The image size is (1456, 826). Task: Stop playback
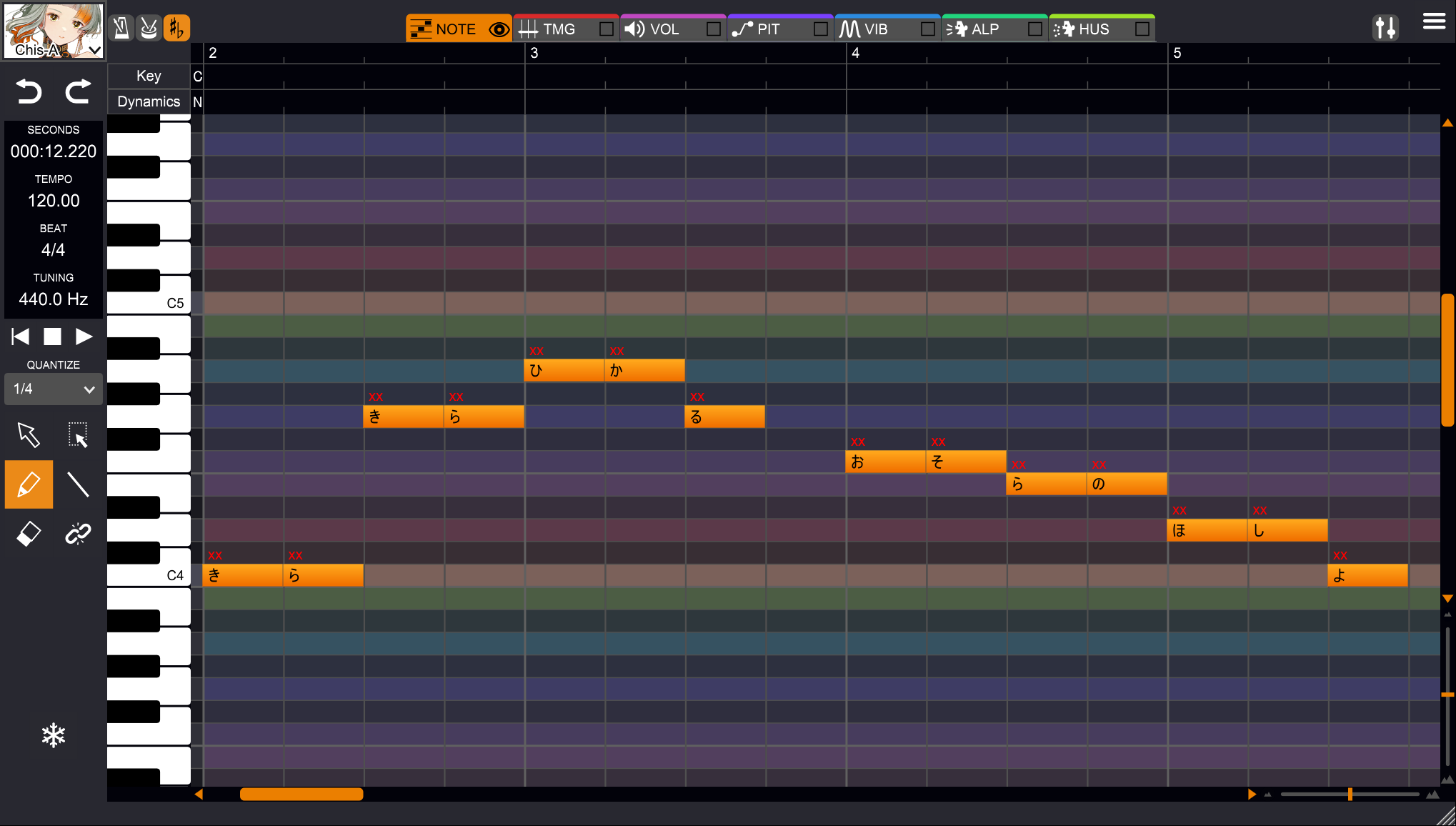coord(52,336)
